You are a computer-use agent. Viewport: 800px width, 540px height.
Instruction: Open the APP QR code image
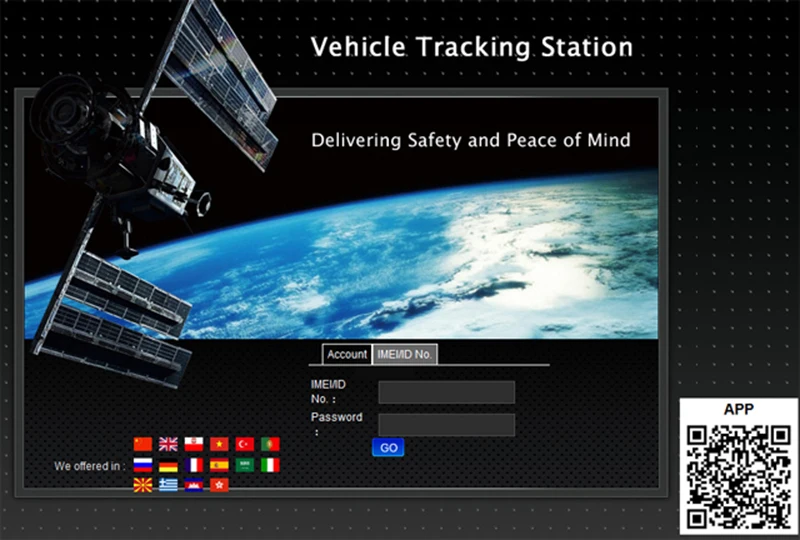739,477
